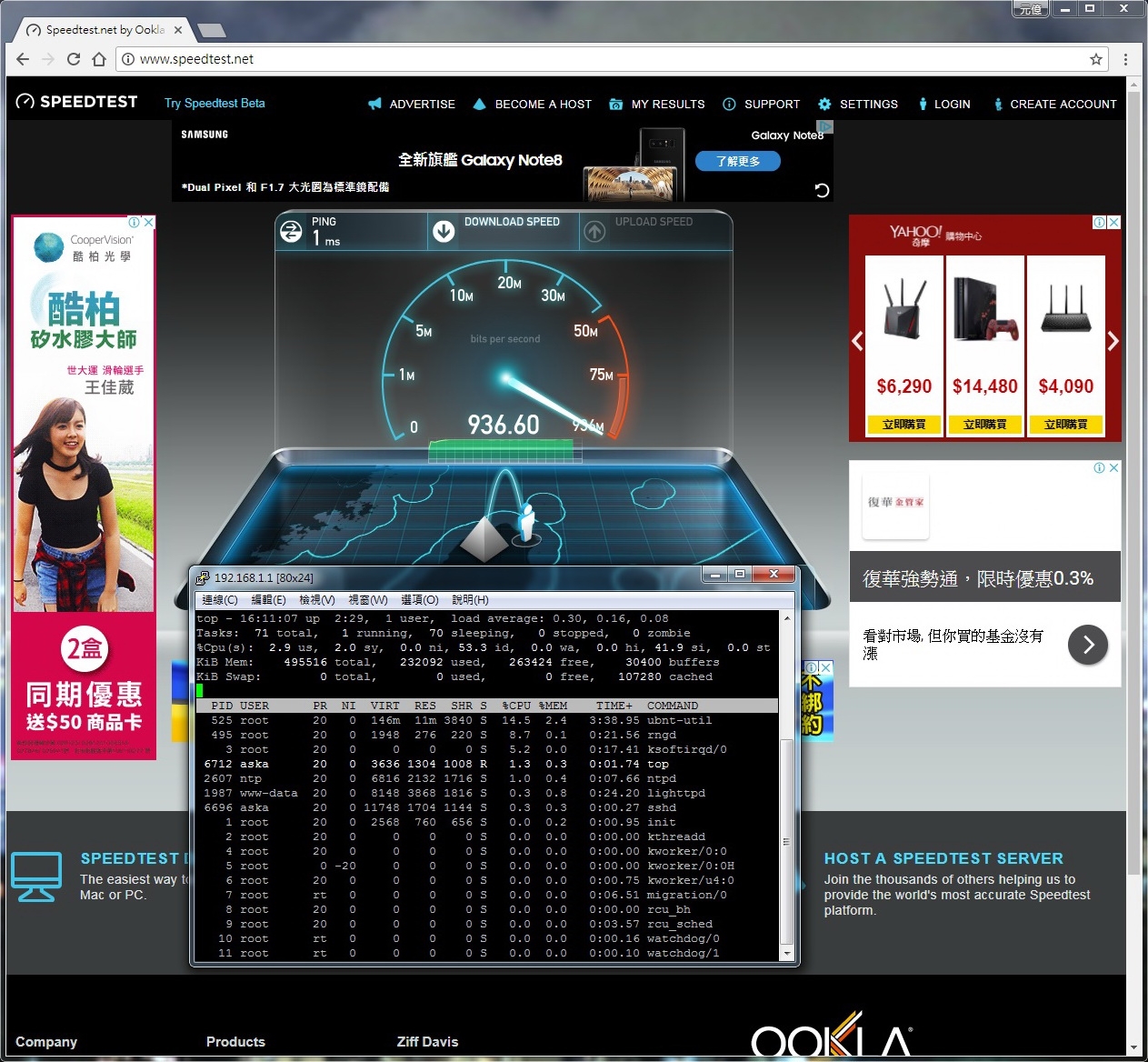
Task: Click the 元億 button in title bar
Action: point(1030,9)
